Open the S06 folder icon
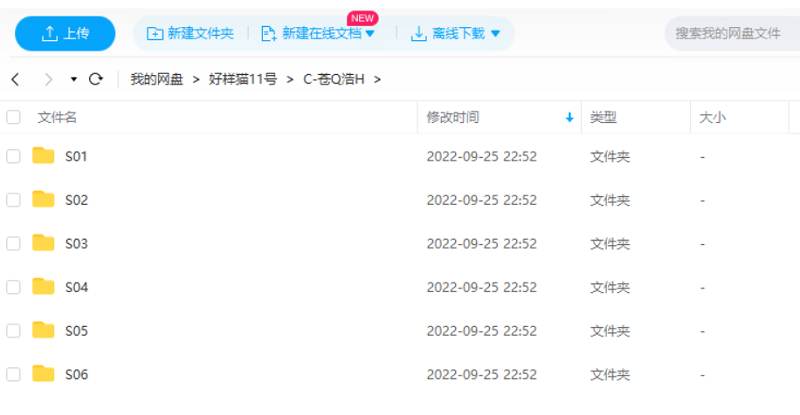800x415 pixels. tap(43, 373)
